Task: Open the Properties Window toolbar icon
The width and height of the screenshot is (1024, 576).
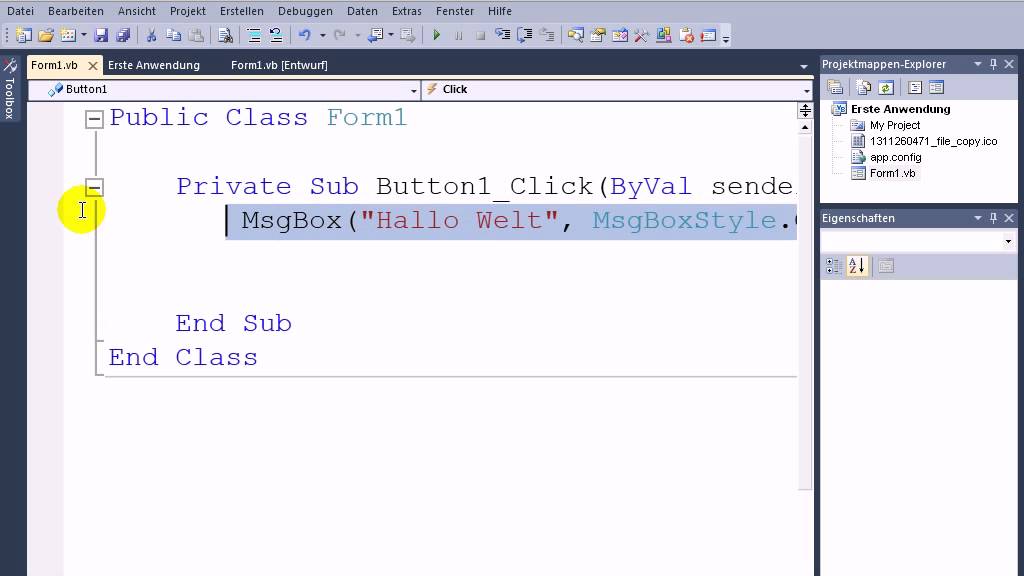Action: click(x=598, y=35)
